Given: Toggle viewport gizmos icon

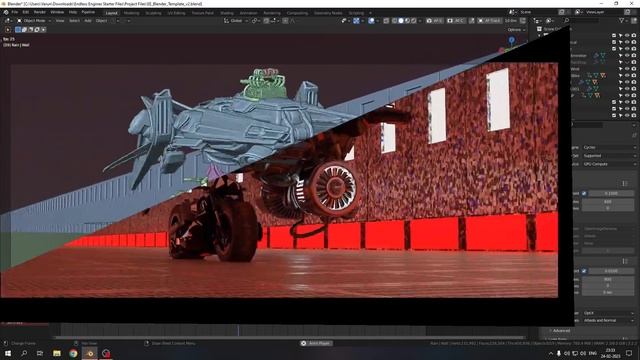Looking at the screenshot, I should pos(356,20).
